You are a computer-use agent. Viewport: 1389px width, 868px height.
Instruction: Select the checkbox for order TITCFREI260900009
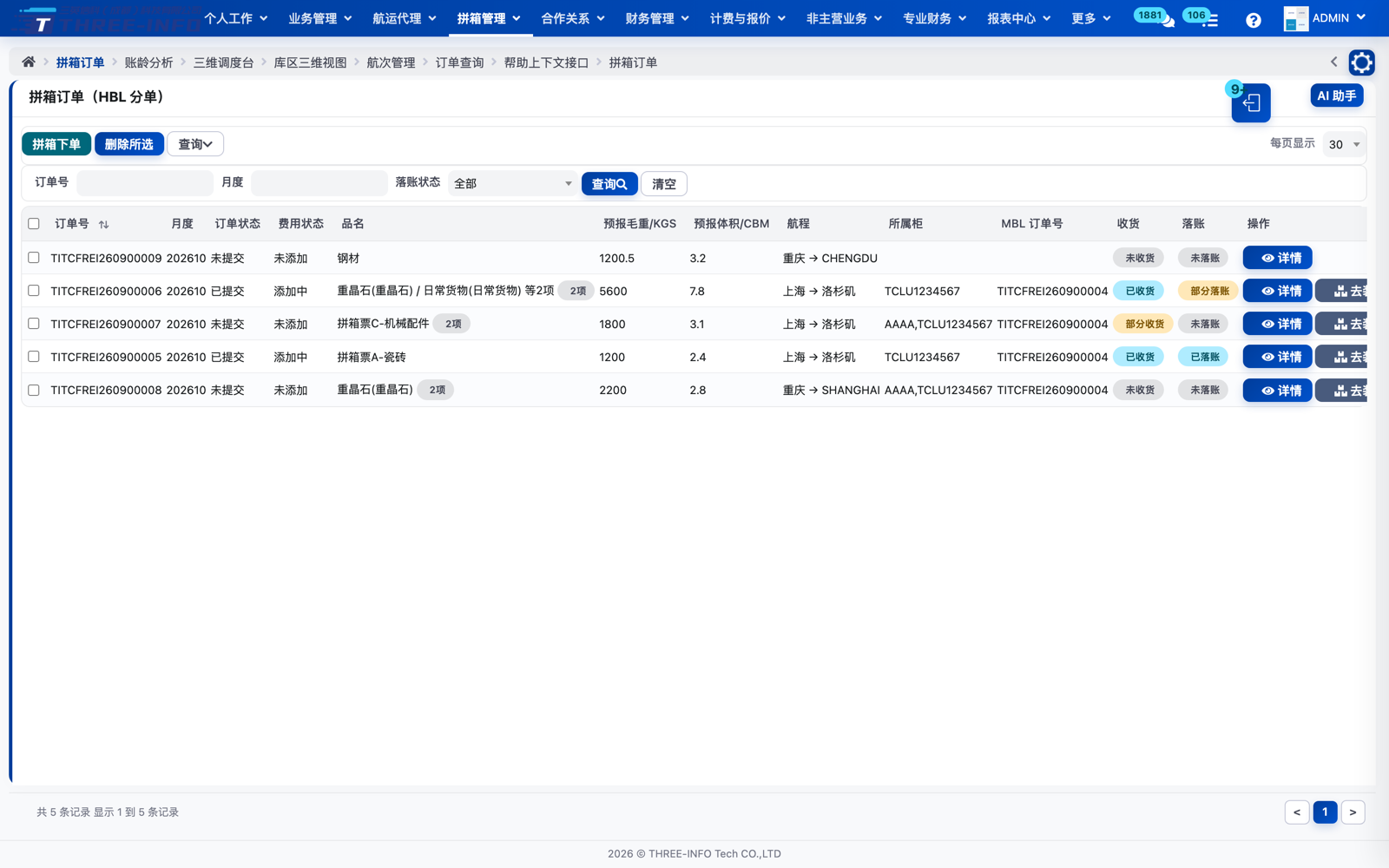click(34, 258)
